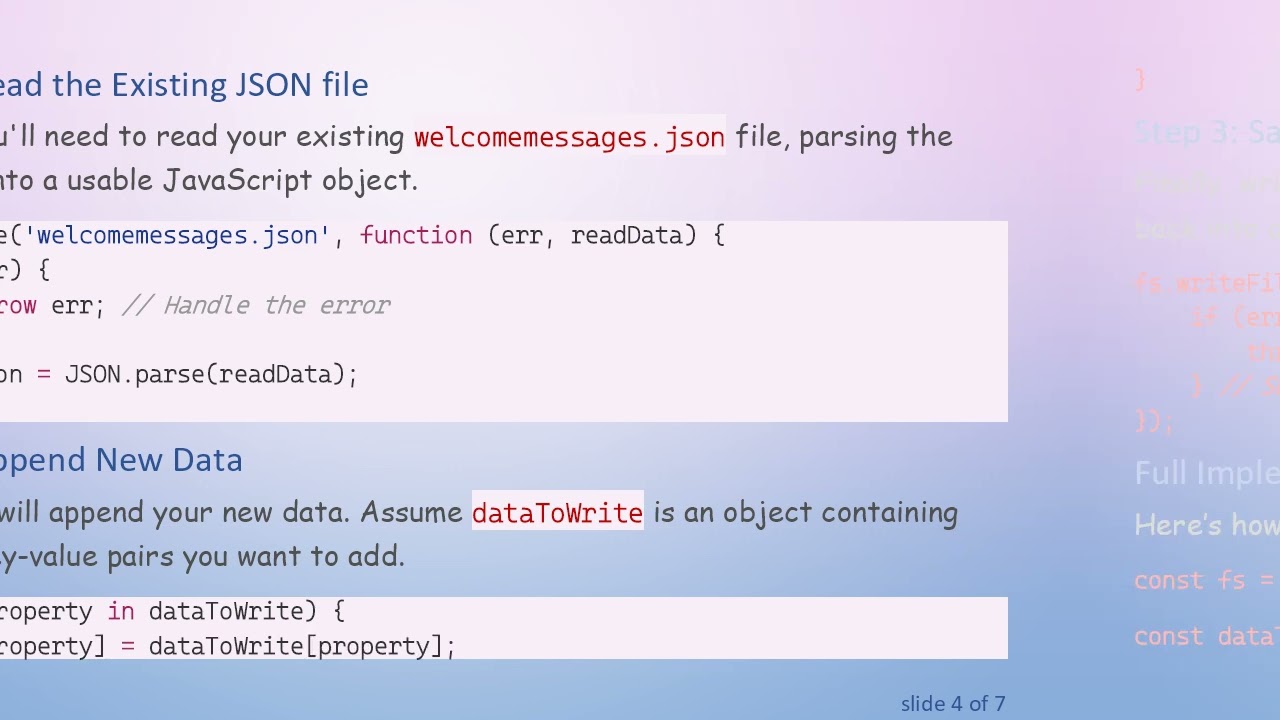Click the "function" keyword in code
The width and height of the screenshot is (1280, 720).
(416, 235)
